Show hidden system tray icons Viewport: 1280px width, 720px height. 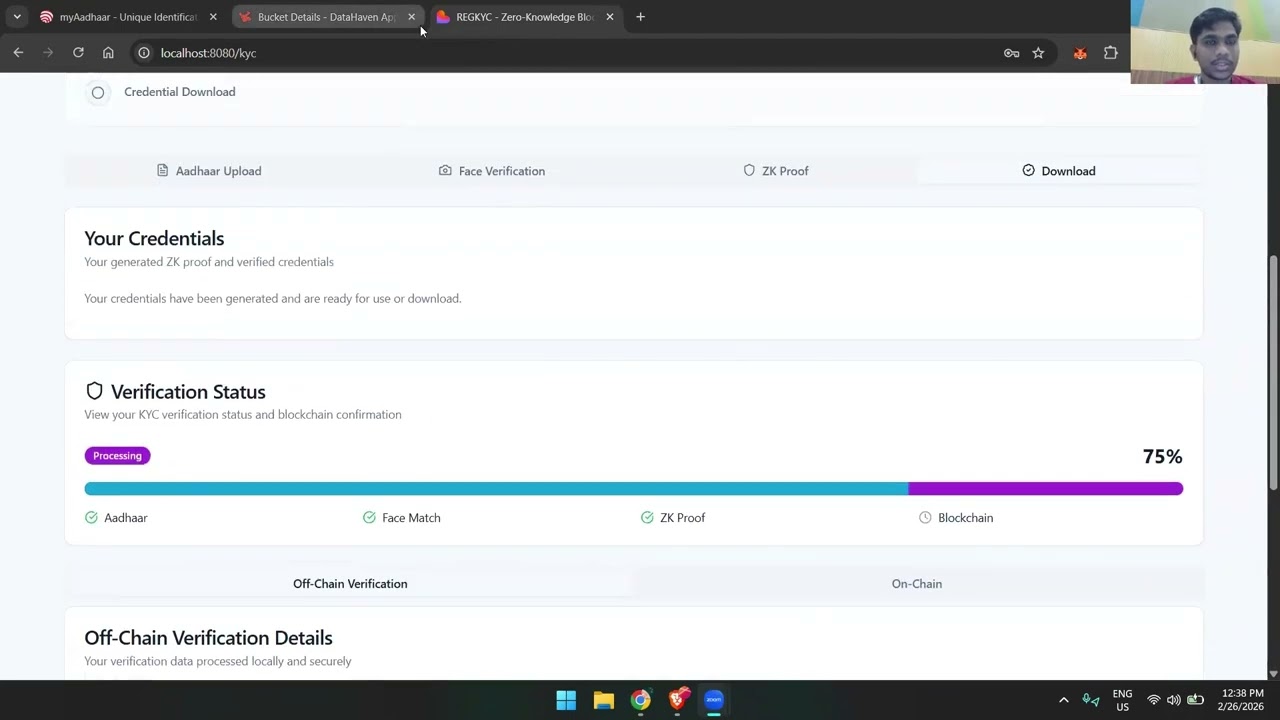[1063, 700]
